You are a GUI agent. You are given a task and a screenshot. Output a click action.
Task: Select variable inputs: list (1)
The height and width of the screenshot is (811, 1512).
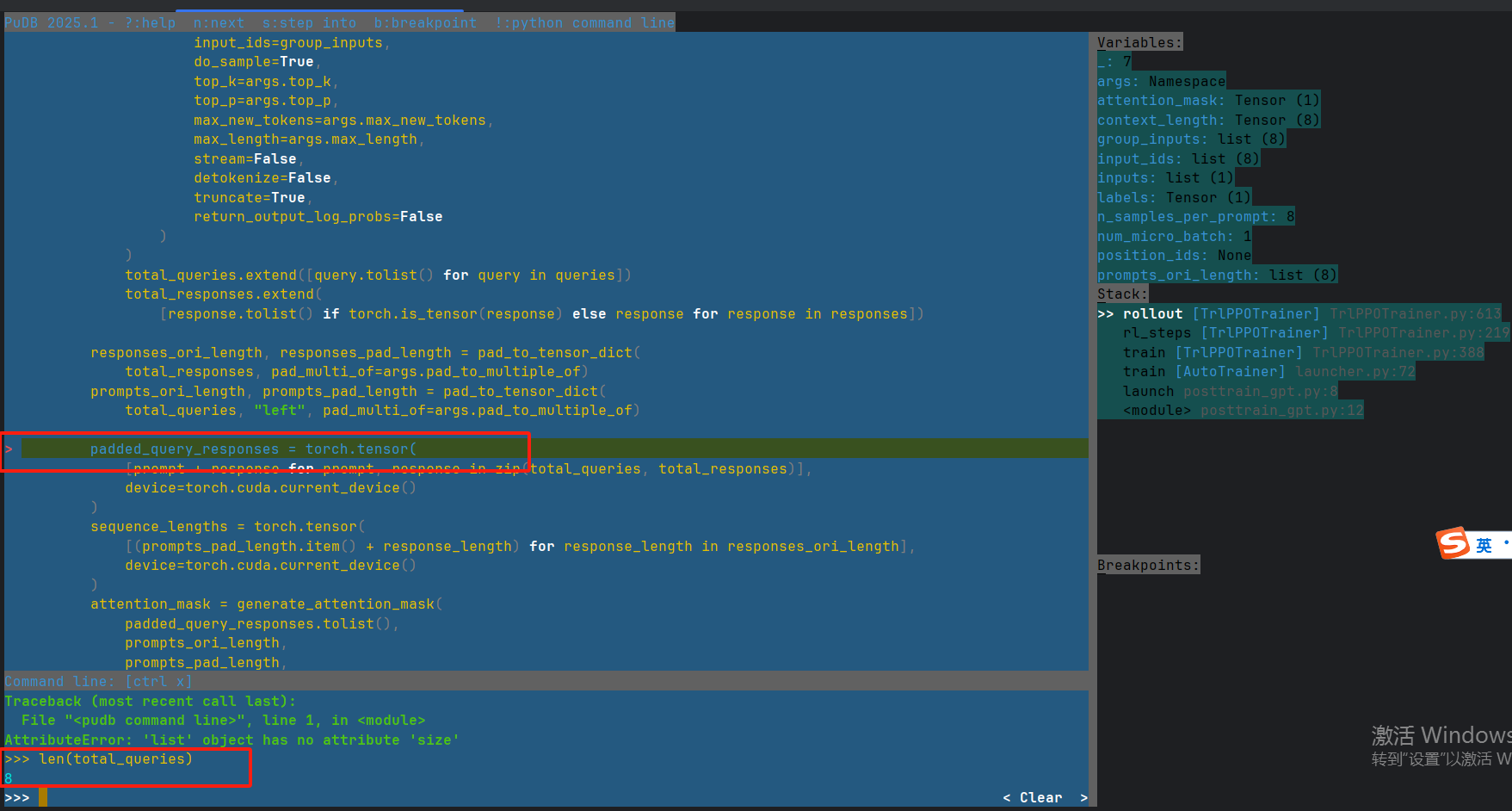coord(1165,177)
